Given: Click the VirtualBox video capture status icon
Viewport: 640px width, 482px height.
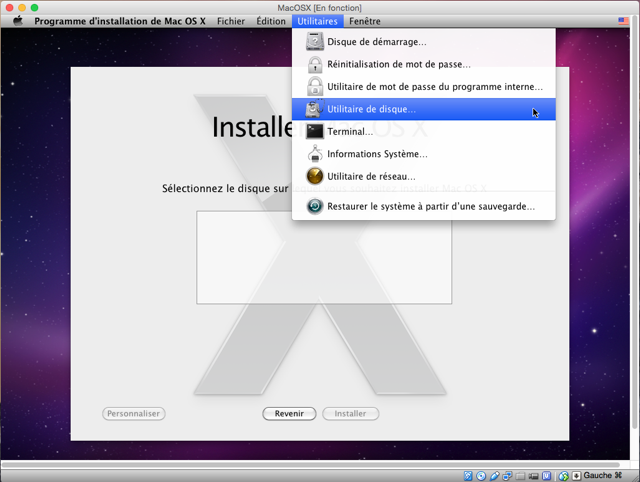Looking at the screenshot, I should [x=533, y=476].
